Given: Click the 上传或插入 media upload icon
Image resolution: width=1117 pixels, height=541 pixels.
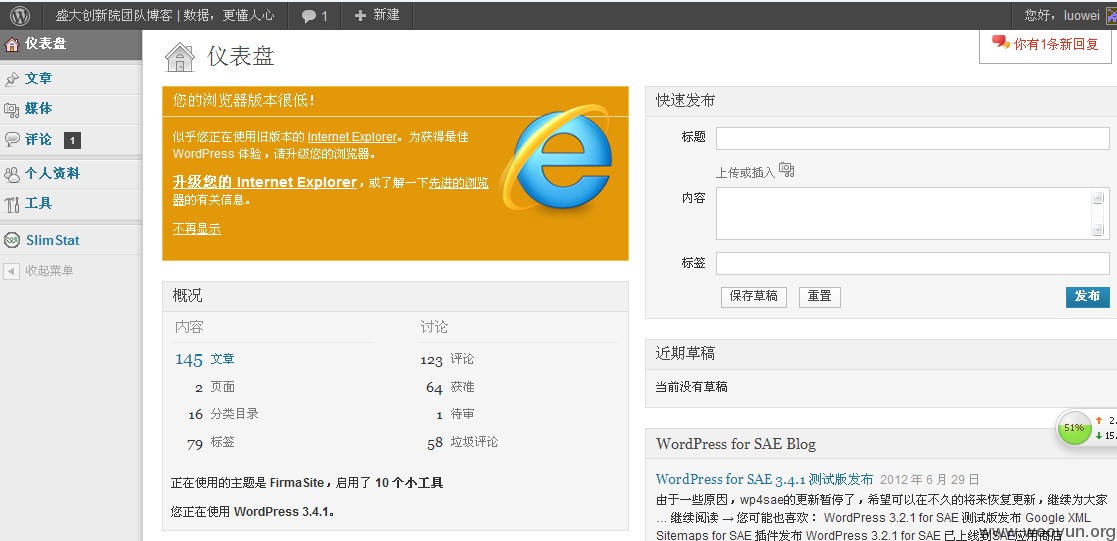Looking at the screenshot, I should (x=786, y=170).
